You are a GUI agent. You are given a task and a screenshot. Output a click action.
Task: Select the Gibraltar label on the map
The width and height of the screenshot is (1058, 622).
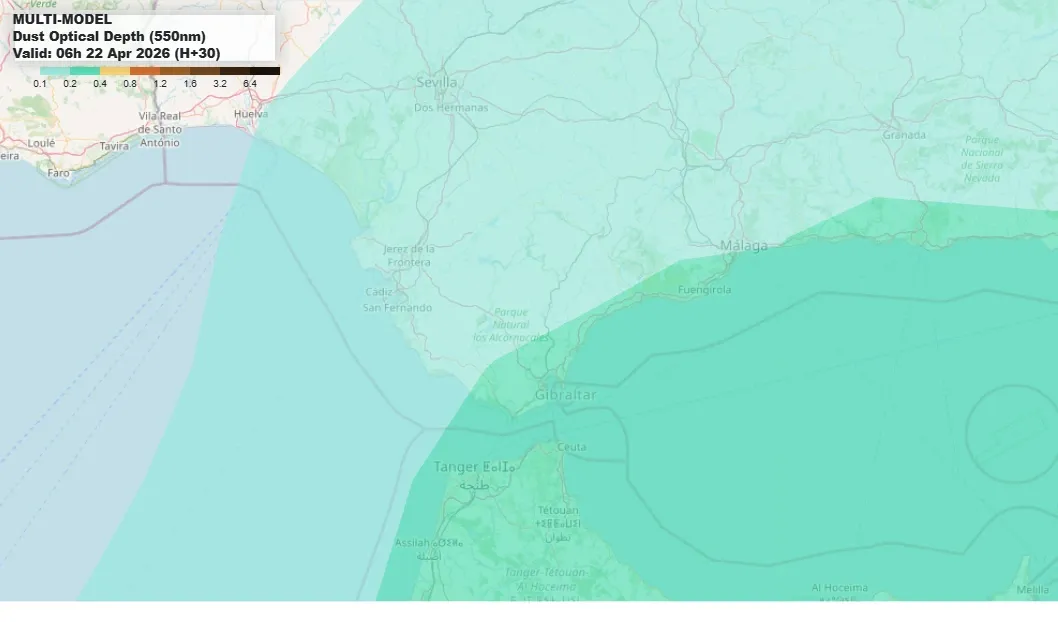click(567, 396)
